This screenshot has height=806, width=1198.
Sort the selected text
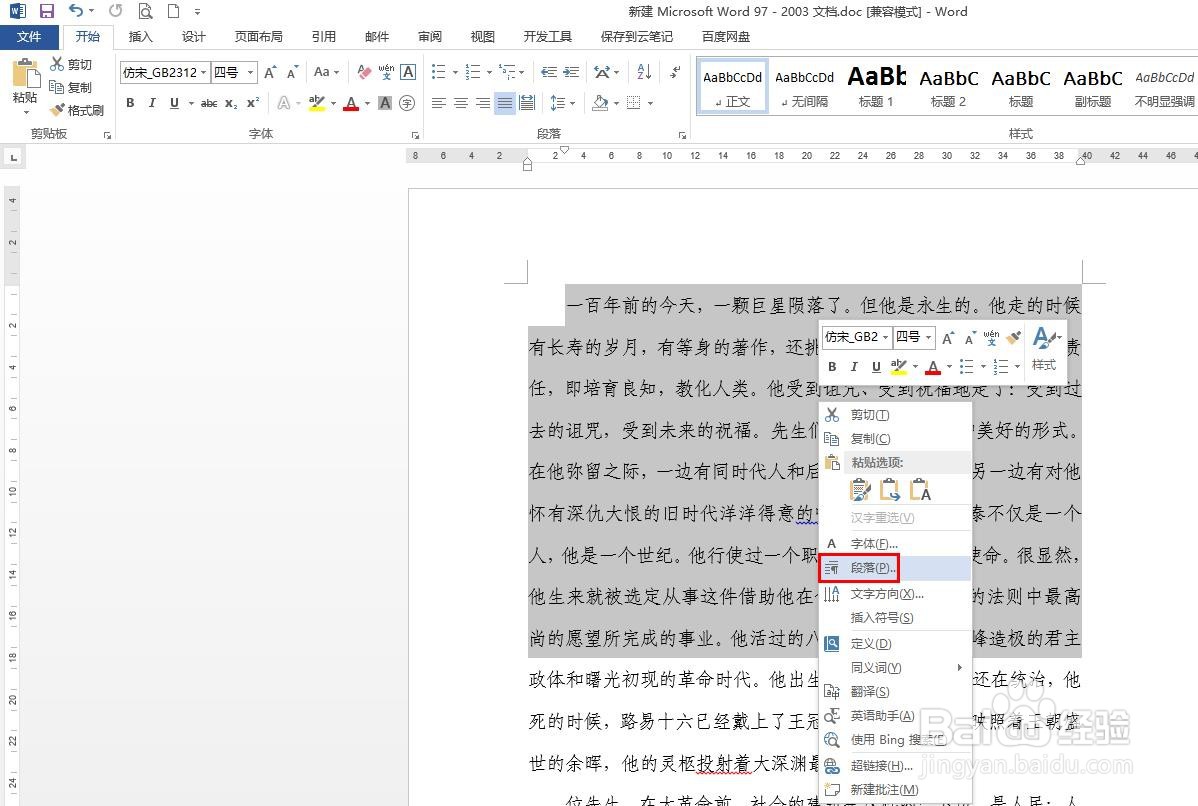pos(644,72)
